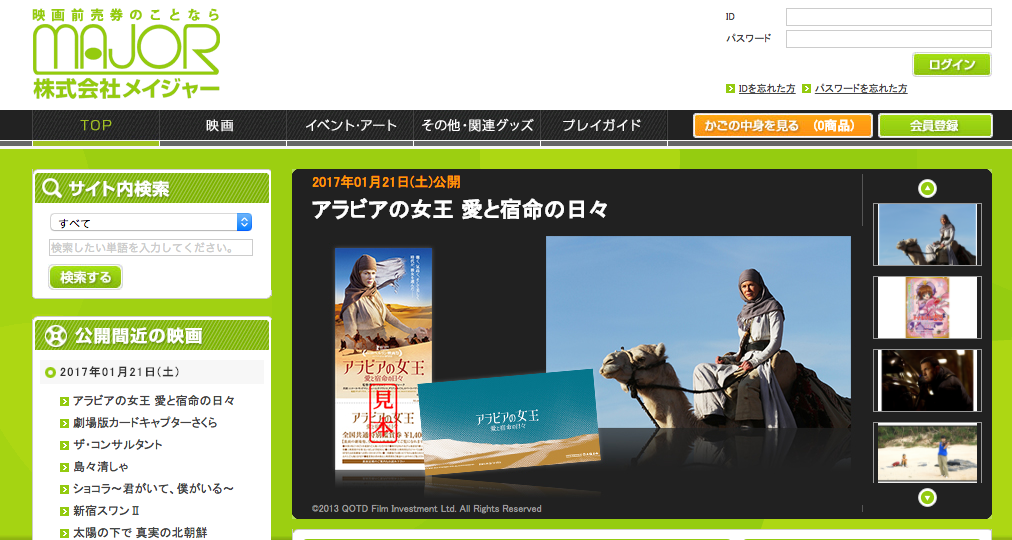Viewport: 1012px width, 540px height.
Task: Click the 2017年01月21日(土) sidebar date heading
Action: [119, 372]
